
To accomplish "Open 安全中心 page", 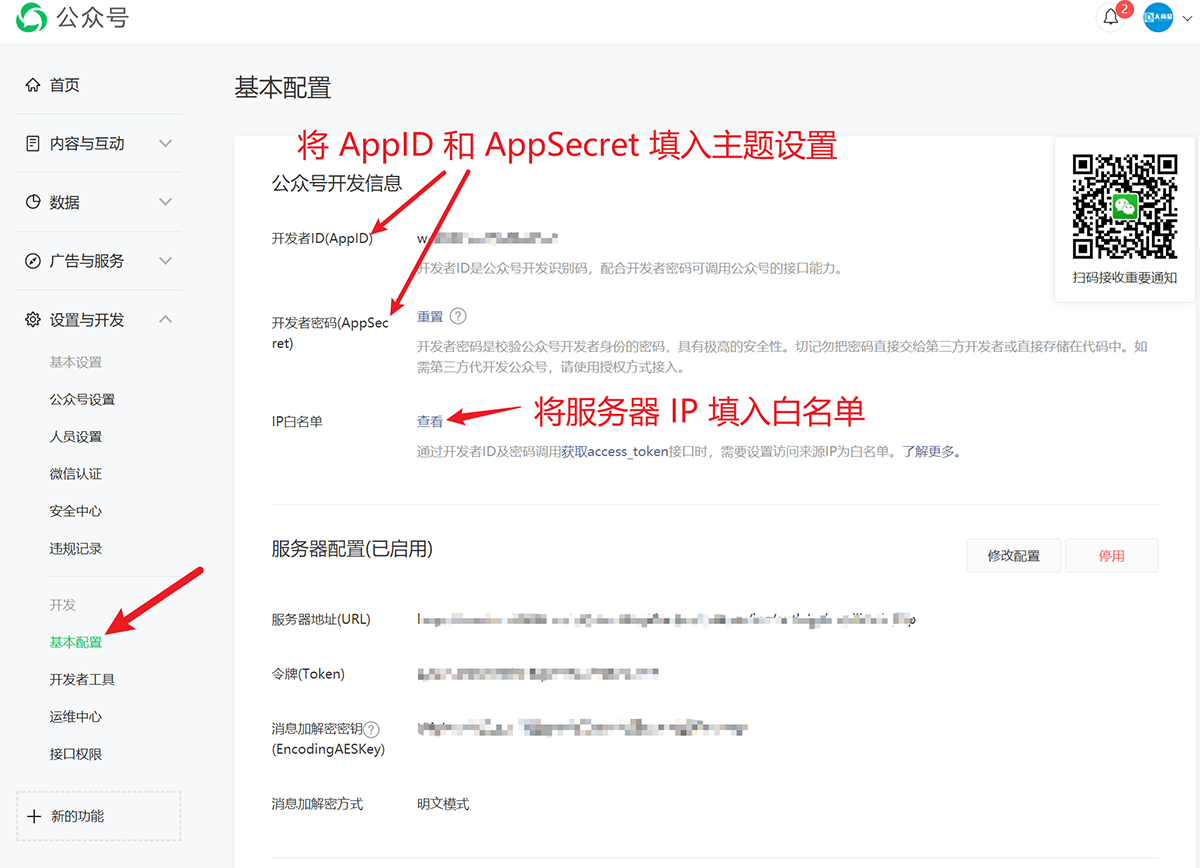I will point(76,511).
